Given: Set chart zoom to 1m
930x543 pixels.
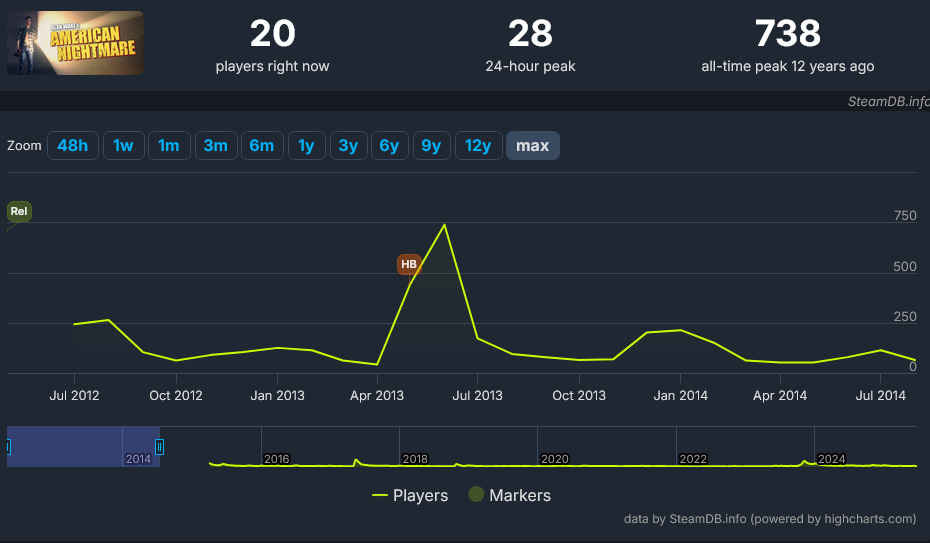Looking at the screenshot, I should pyautogui.click(x=169, y=145).
